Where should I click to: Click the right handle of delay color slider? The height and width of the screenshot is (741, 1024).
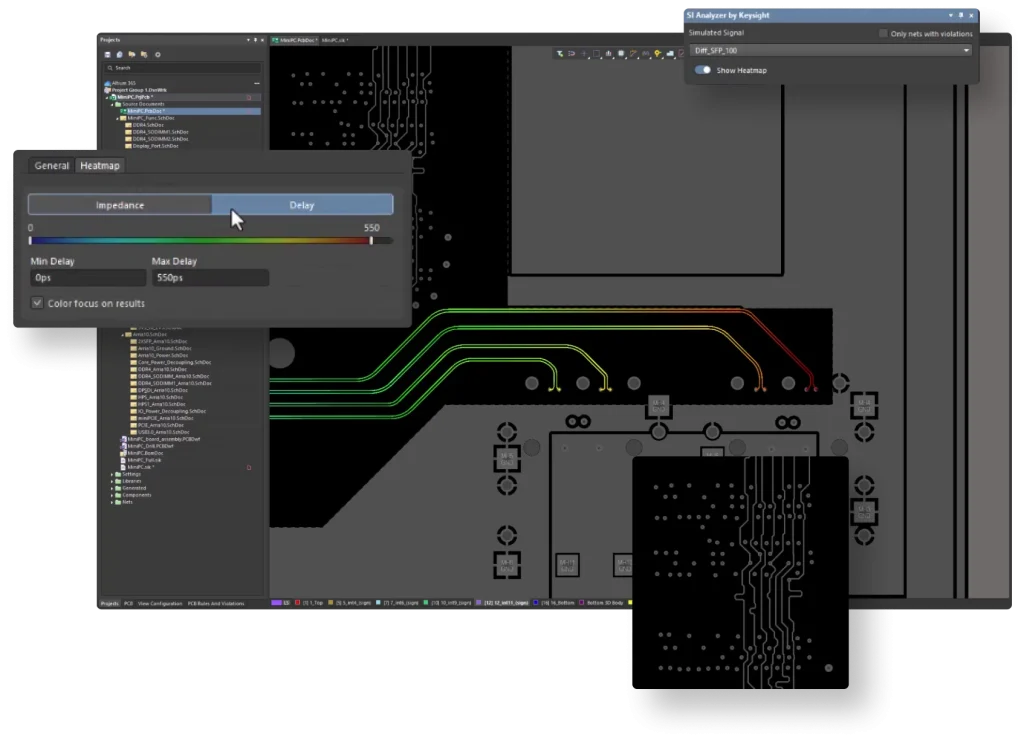pos(372,240)
